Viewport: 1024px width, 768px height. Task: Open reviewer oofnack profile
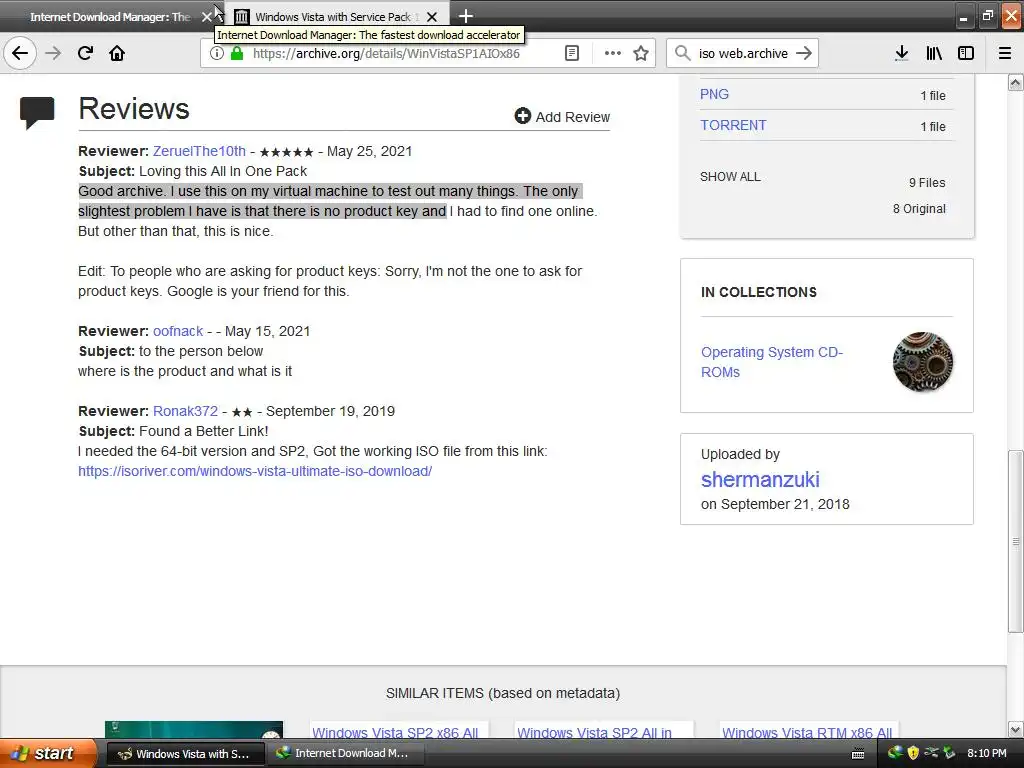click(178, 331)
